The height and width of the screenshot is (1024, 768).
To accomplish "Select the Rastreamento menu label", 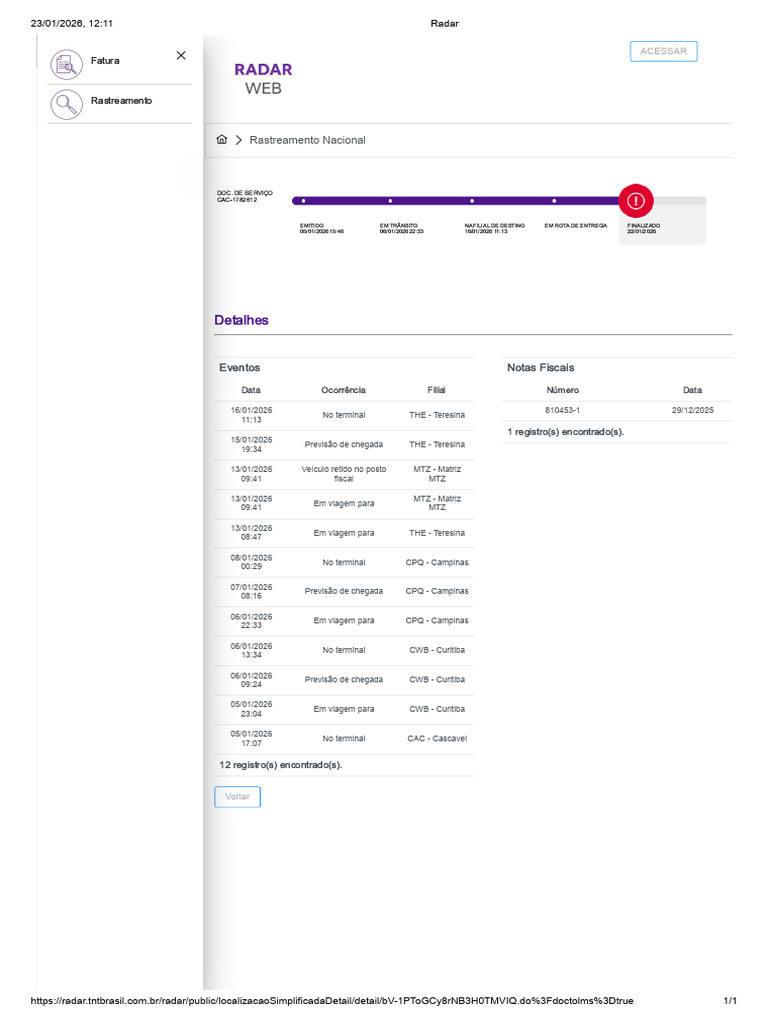I will [121, 101].
